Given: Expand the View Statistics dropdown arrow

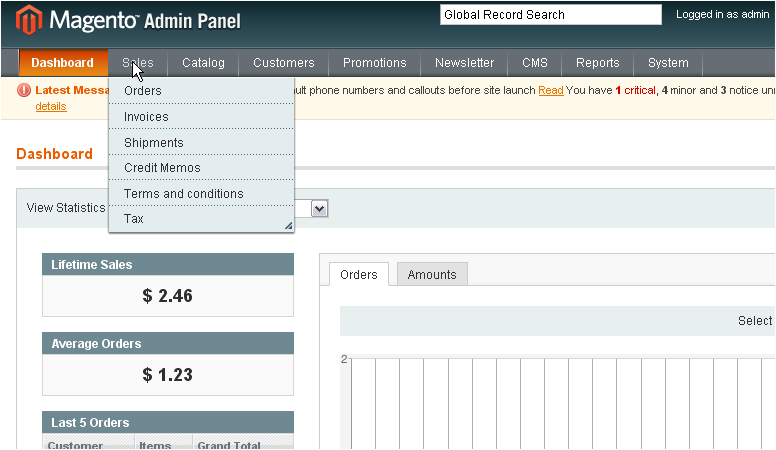Looking at the screenshot, I should click(320, 208).
